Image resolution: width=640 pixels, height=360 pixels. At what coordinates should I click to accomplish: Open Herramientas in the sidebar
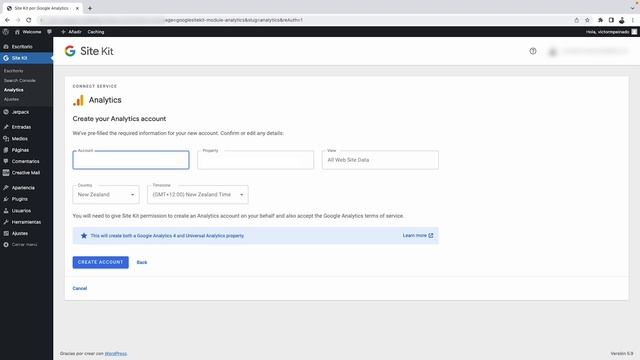27,222
